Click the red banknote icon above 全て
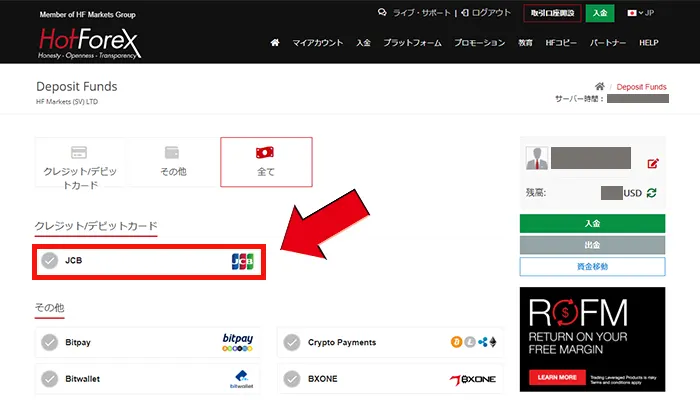Screen dimensions: 700x400 tap(265, 152)
